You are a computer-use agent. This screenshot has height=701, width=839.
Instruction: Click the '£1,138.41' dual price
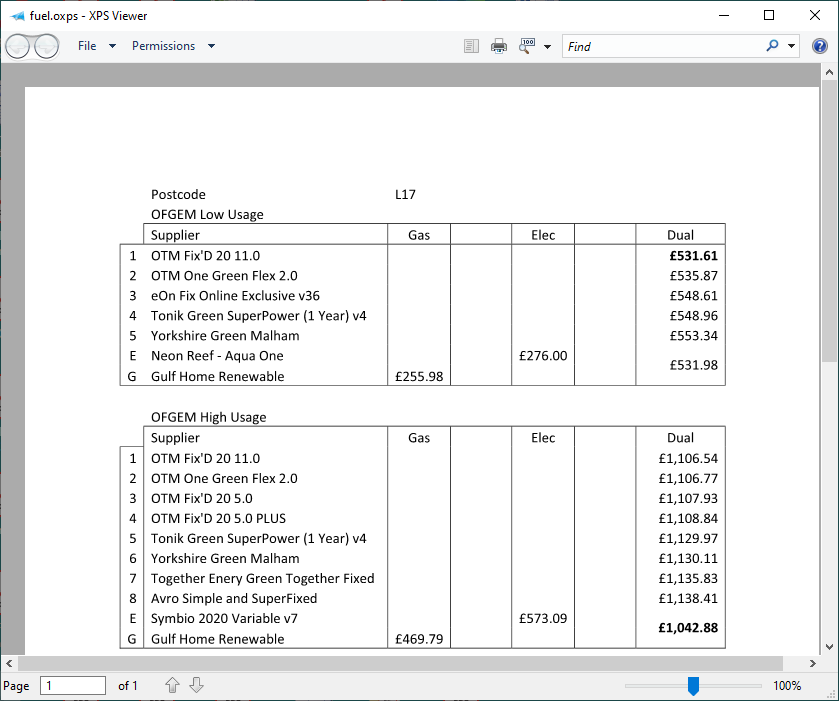pos(688,598)
